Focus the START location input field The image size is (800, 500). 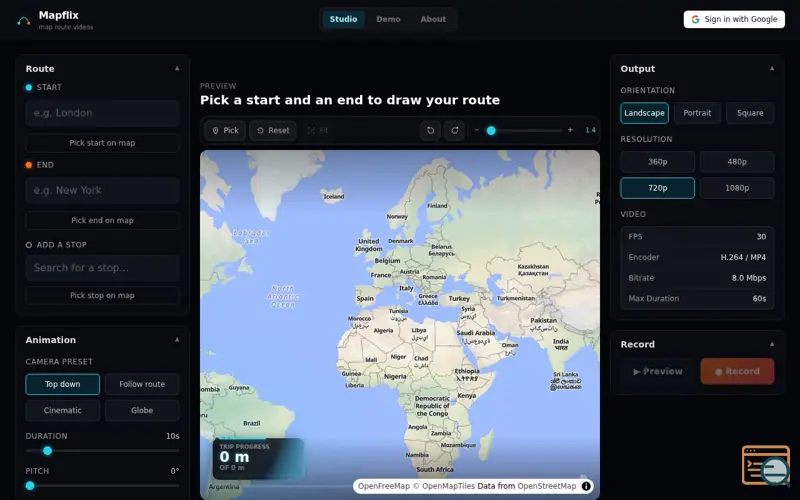pos(103,113)
